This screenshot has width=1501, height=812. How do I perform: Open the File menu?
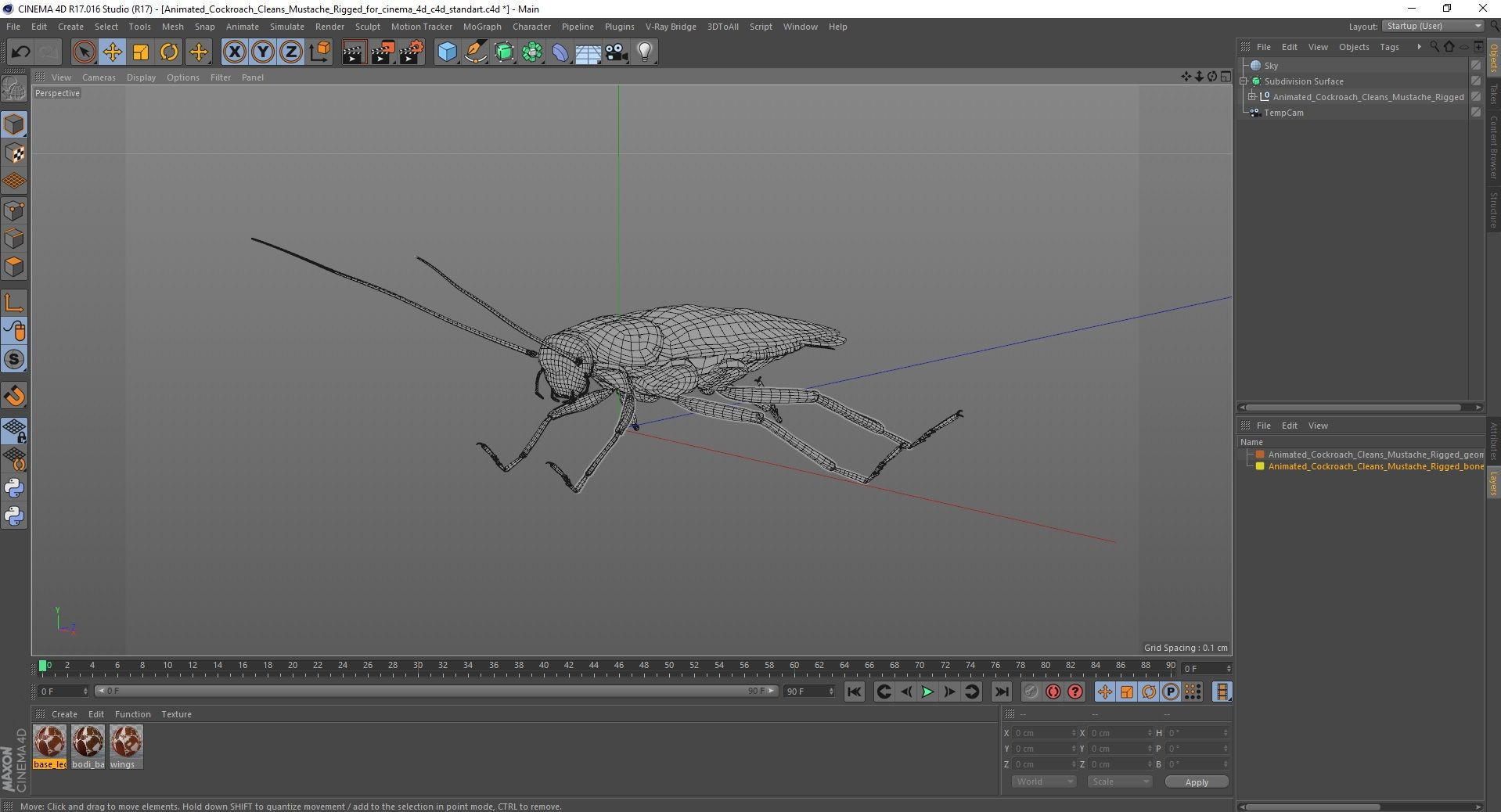[13, 27]
